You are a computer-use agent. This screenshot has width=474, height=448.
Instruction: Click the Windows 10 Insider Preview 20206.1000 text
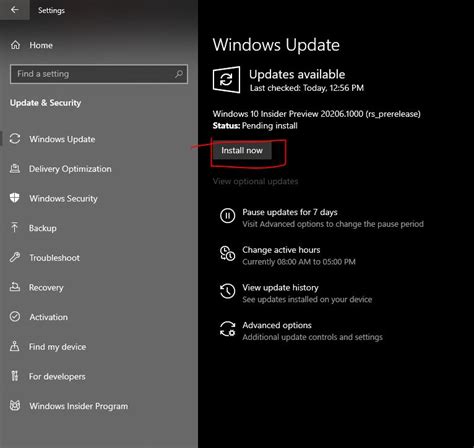(316, 114)
